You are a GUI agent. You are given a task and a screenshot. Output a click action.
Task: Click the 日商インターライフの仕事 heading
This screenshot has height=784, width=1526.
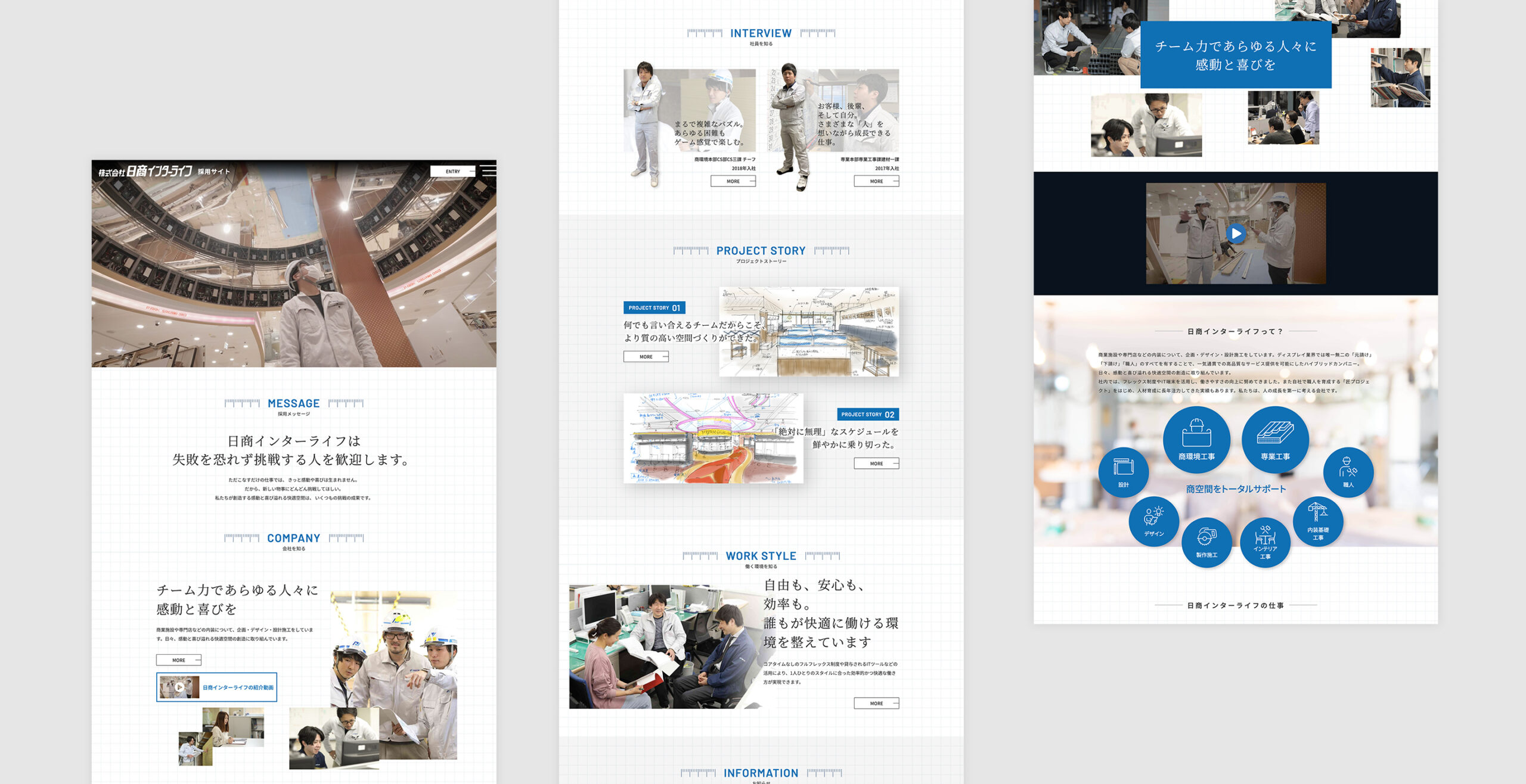(x=1235, y=605)
